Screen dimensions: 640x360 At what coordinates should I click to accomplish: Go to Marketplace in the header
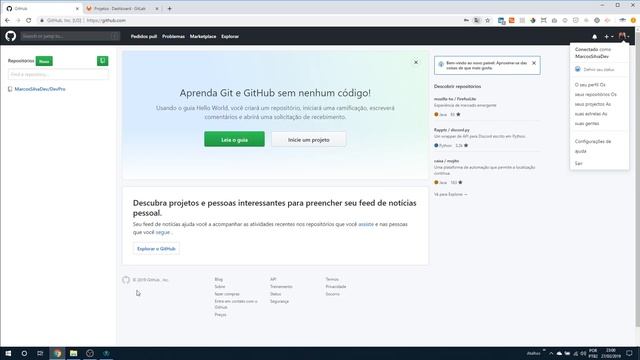[203, 36]
